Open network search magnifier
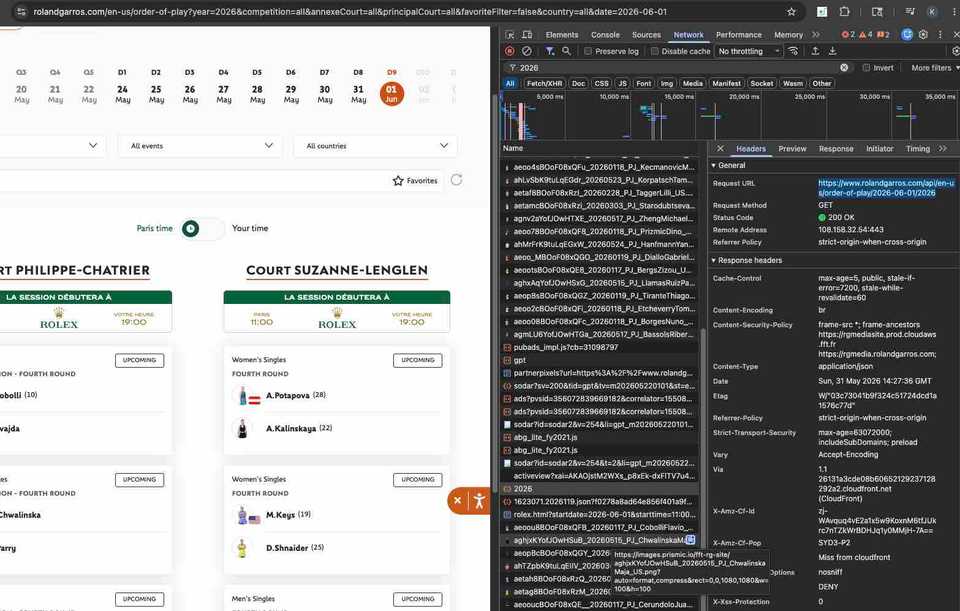Viewport: 960px width, 611px height. pos(566,51)
